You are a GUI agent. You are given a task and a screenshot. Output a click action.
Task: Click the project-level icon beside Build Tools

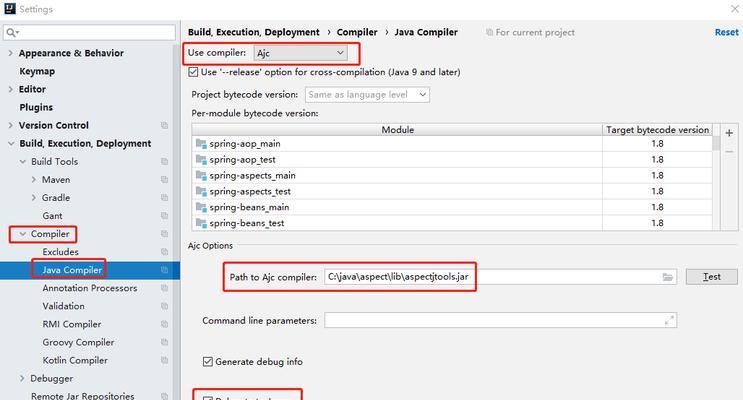coord(164,162)
